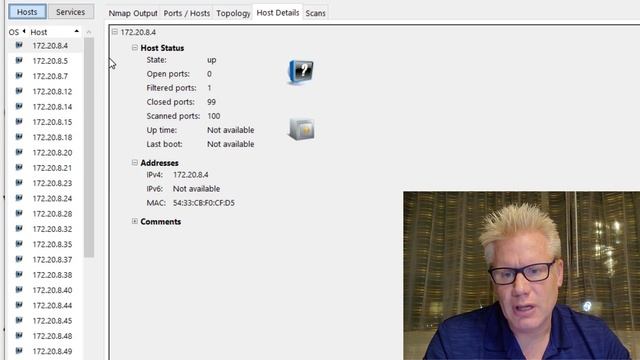Screen dimensions: 640x360
Task: Click the OS icon beside 172.20.8.35
Action: point(19,244)
